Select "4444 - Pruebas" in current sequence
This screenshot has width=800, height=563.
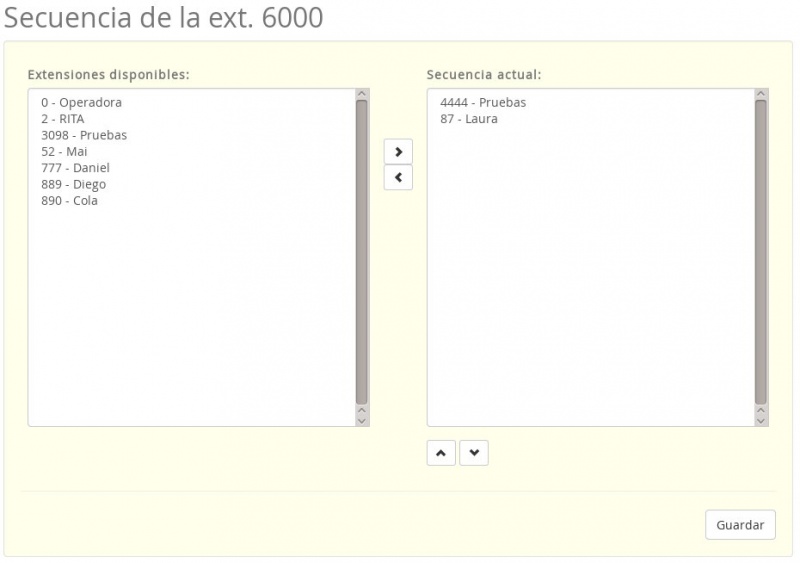[x=482, y=102]
